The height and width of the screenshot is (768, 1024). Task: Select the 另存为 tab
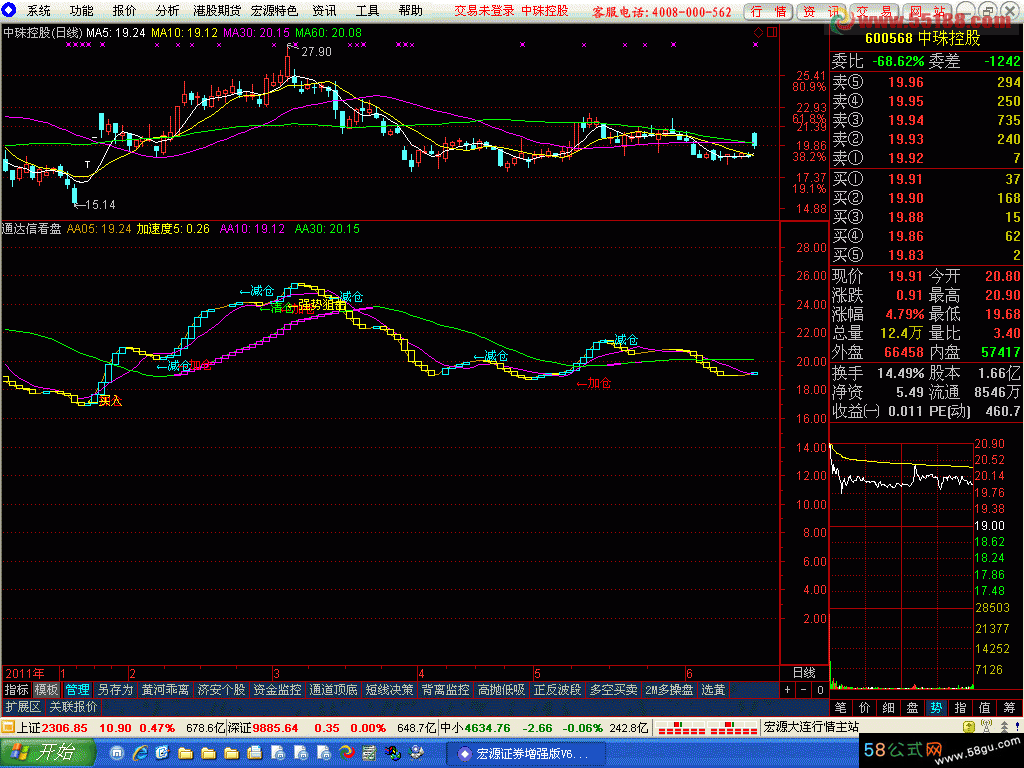point(116,690)
